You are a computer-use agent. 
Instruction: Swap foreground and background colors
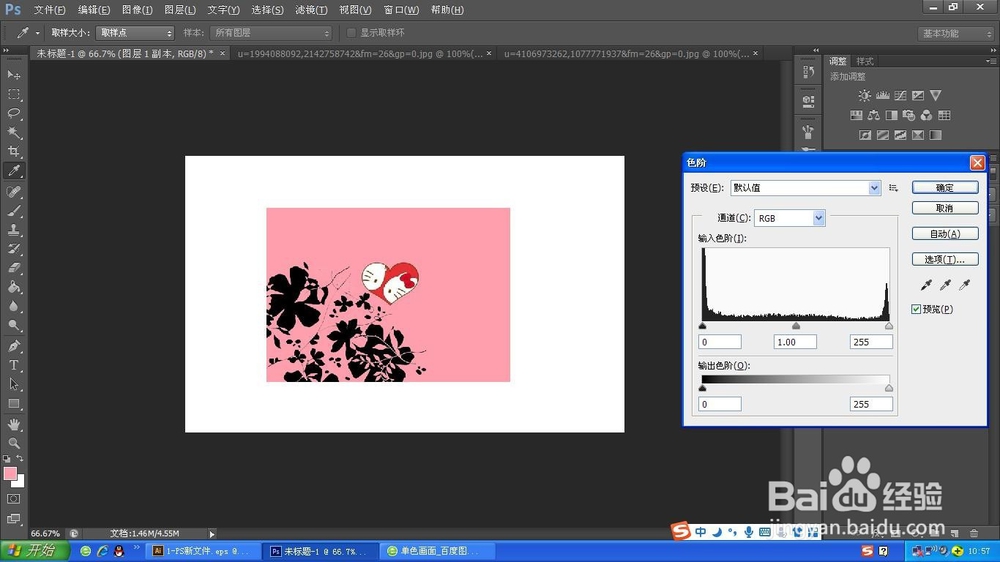click(x=20, y=459)
